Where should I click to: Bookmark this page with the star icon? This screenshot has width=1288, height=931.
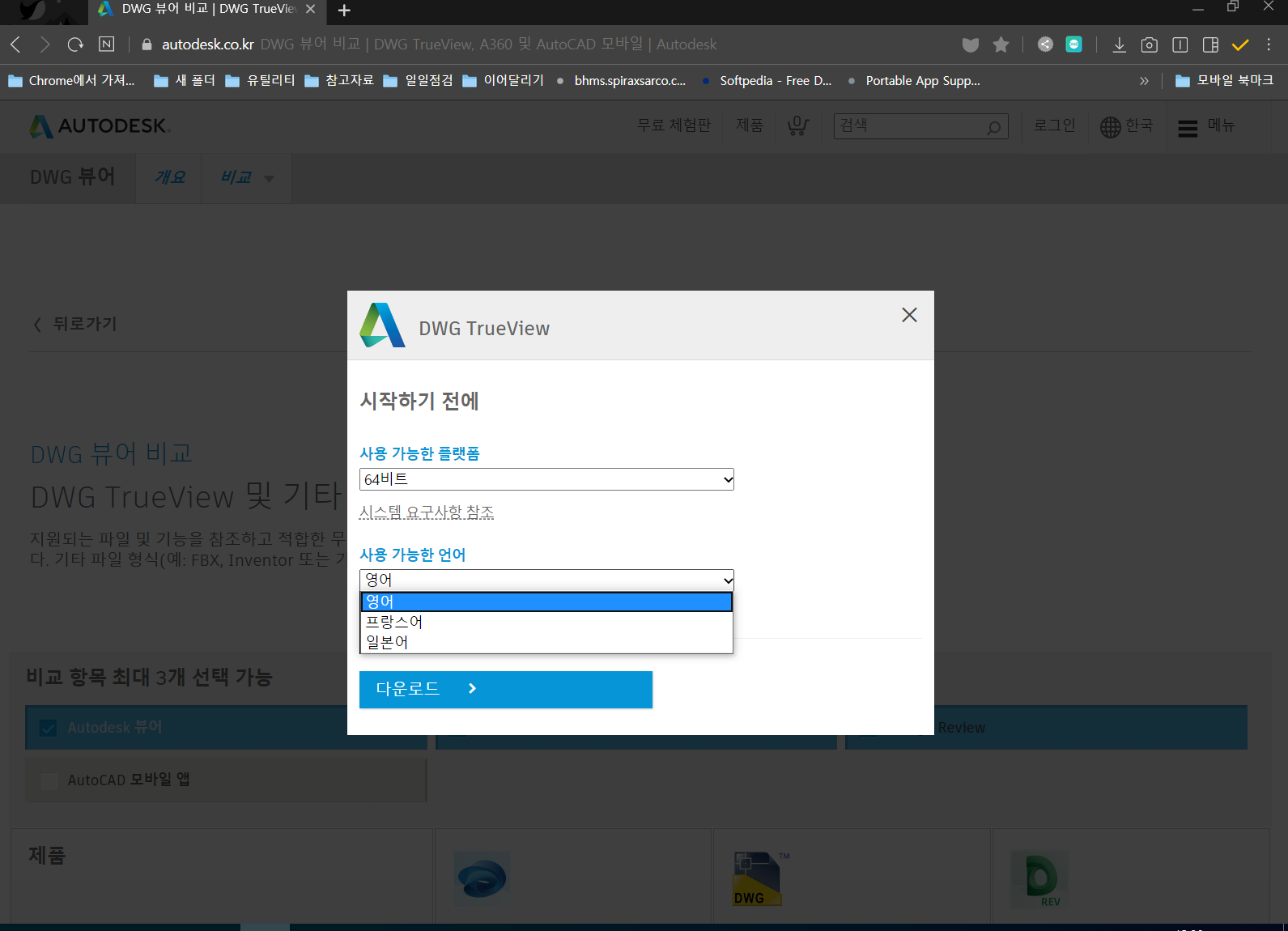1001,45
